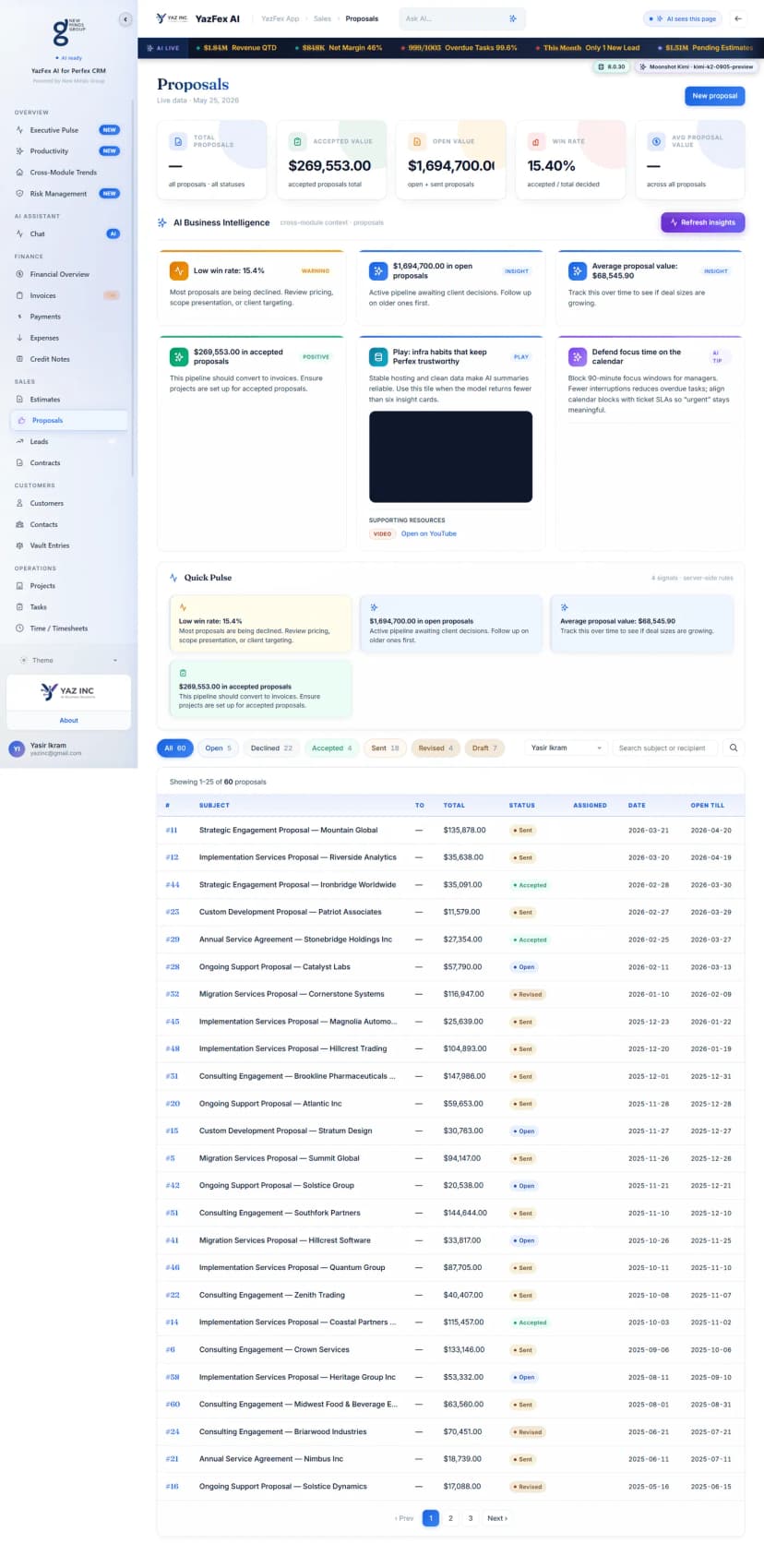Click the search magnifier icon beside recipient field
This screenshot has height=1568, width=764.
coord(734,748)
